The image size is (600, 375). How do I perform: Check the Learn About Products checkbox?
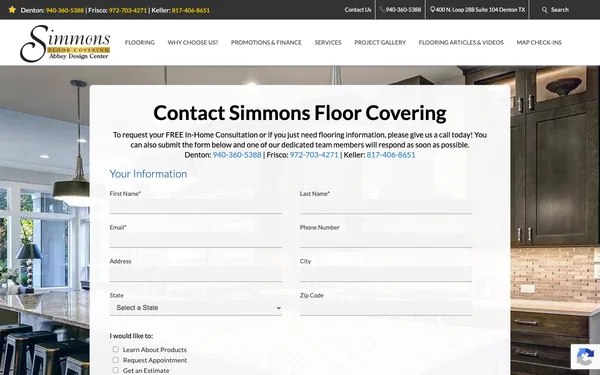[116, 349]
